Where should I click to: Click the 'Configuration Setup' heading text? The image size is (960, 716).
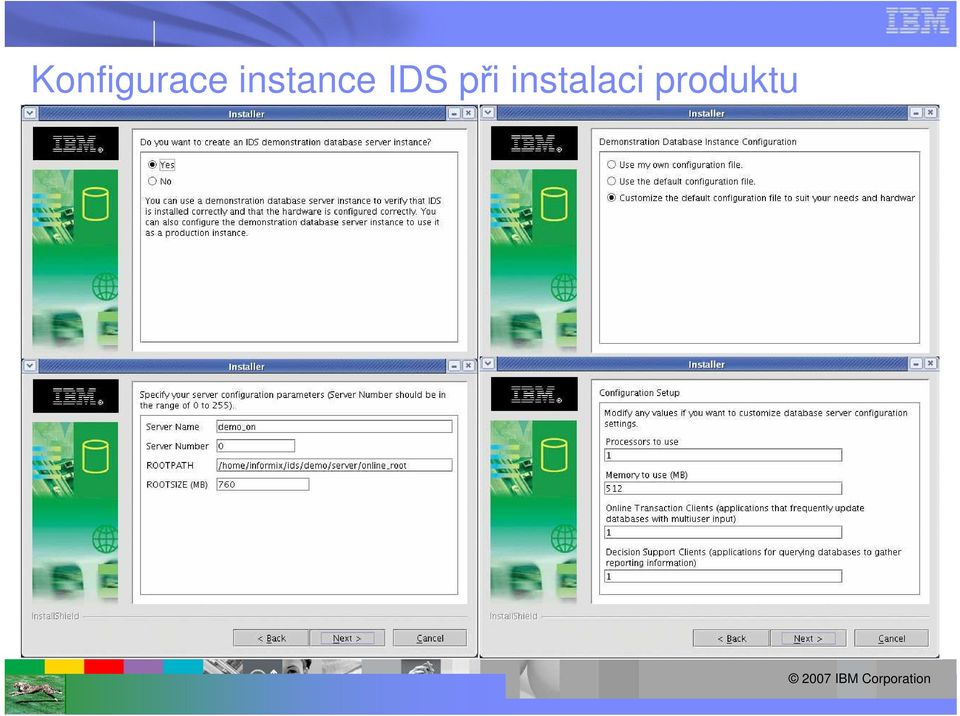639,393
